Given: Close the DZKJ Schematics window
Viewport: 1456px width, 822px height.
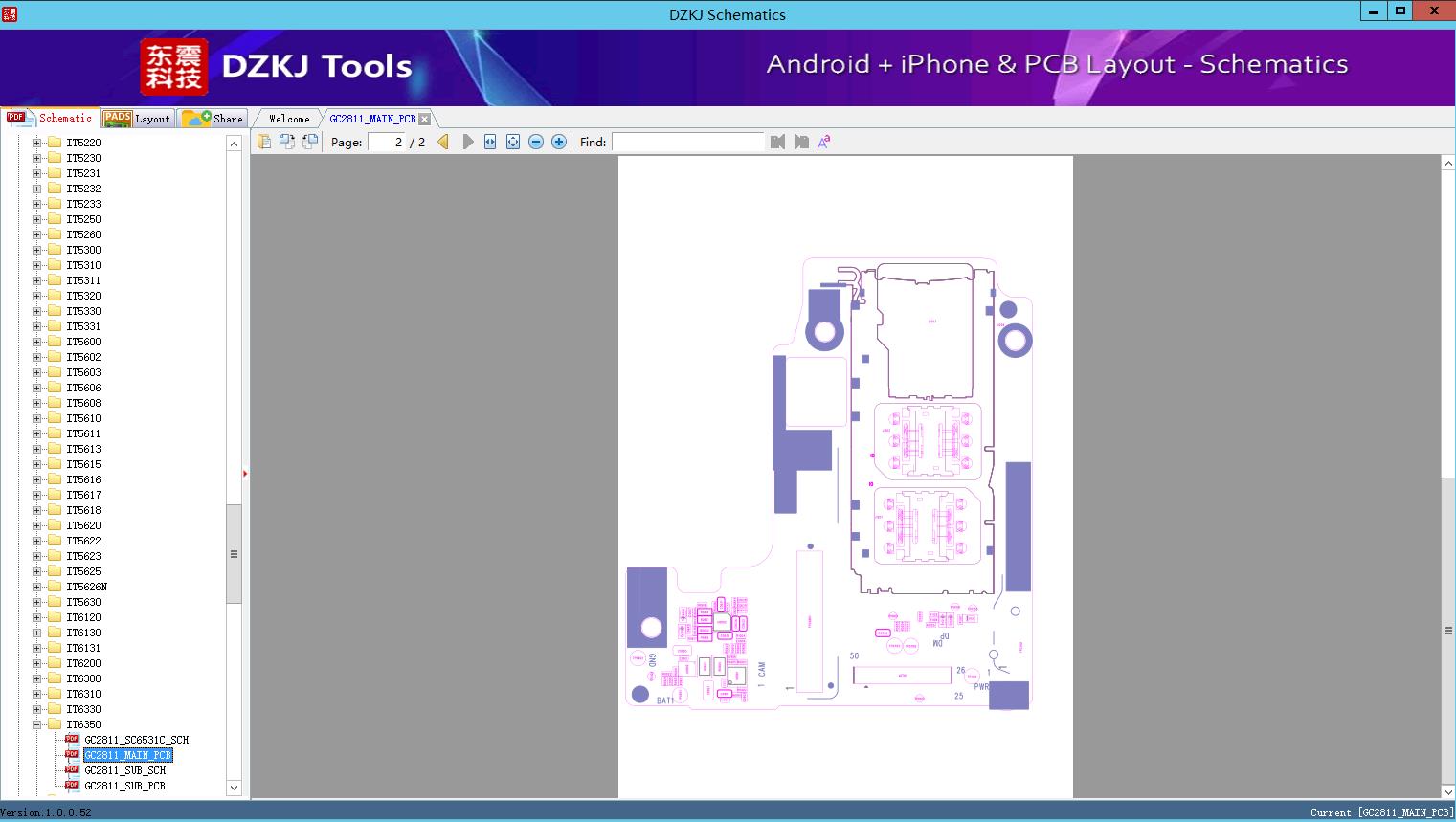Looking at the screenshot, I should (1435, 11).
